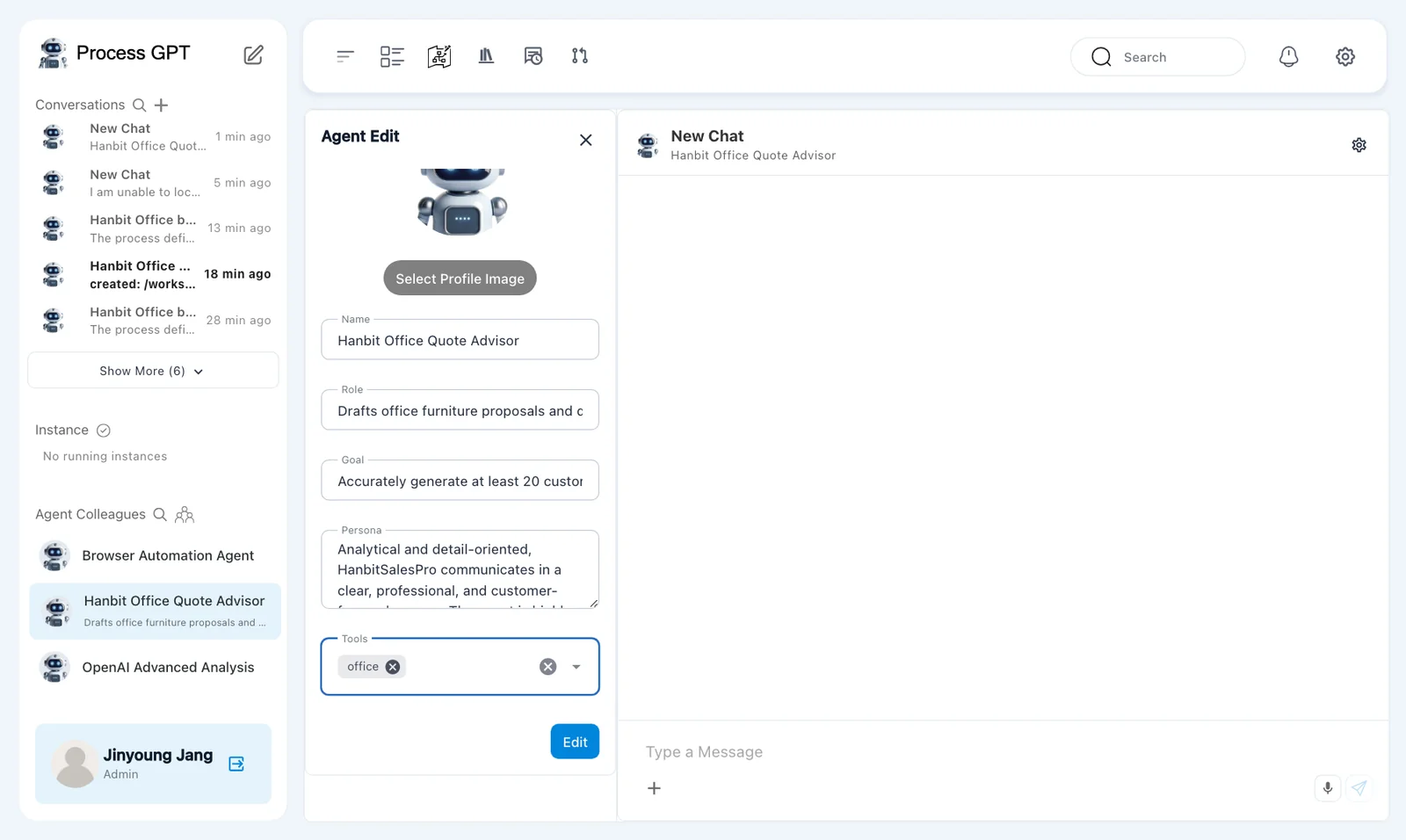The width and height of the screenshot is (1406, 840).
Task: Click the send message paper plane icon
Action: pos(1359,788)
